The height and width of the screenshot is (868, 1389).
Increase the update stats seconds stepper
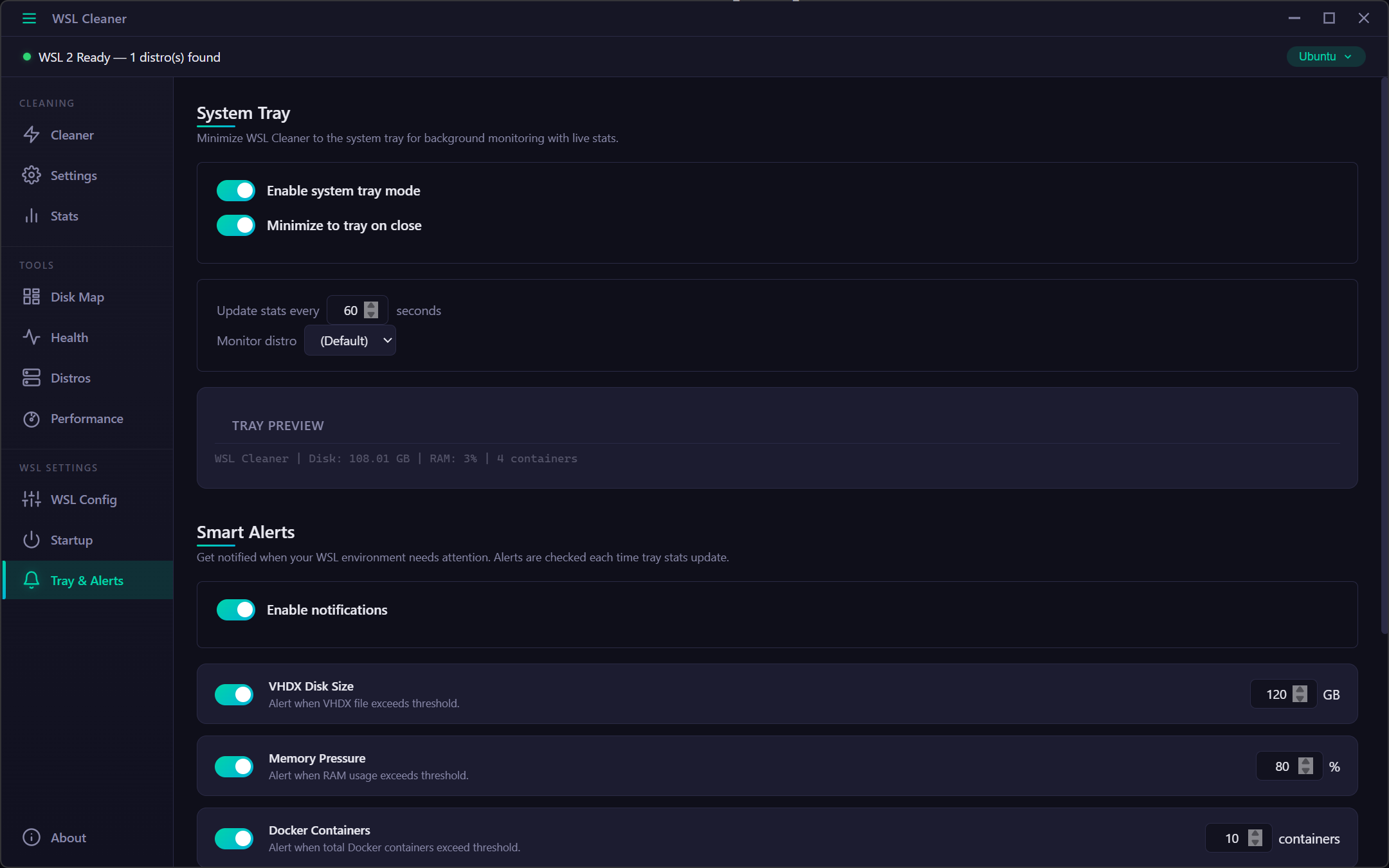371,306
